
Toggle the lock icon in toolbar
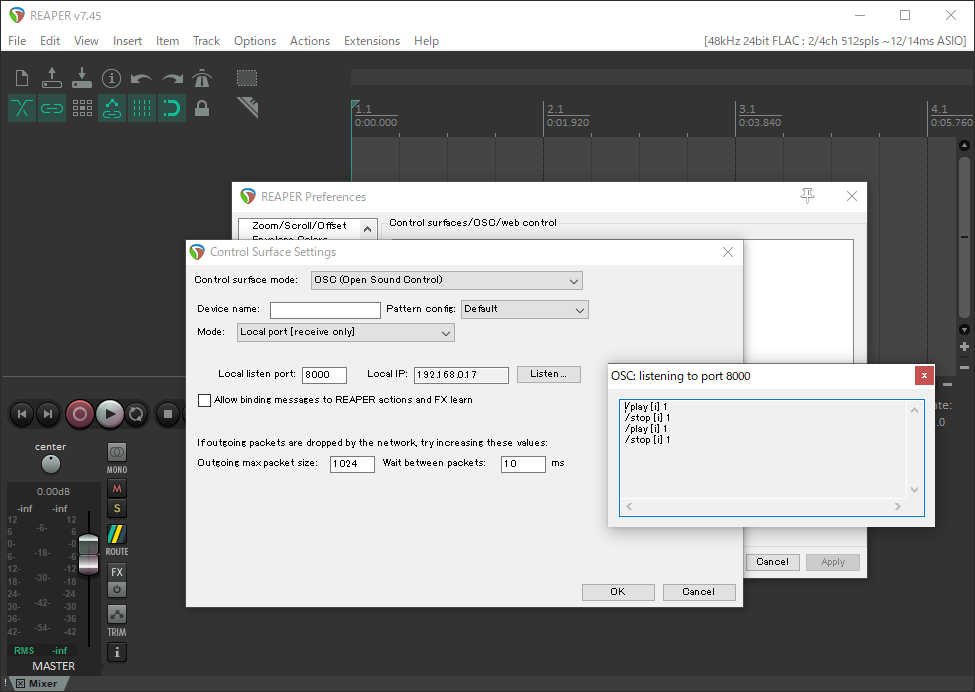pos(201,108)
